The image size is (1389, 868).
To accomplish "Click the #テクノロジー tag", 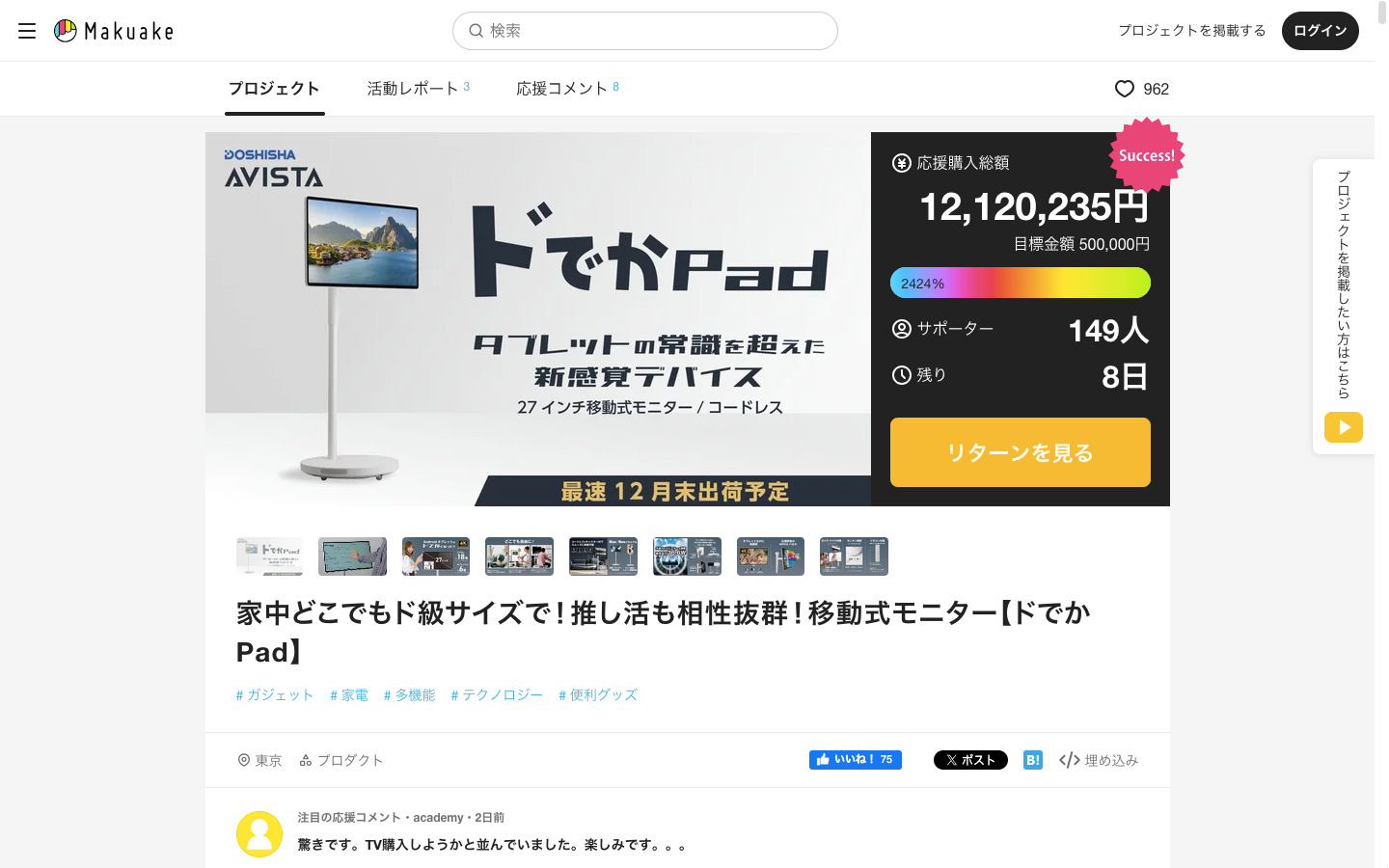I will point(497,694).
